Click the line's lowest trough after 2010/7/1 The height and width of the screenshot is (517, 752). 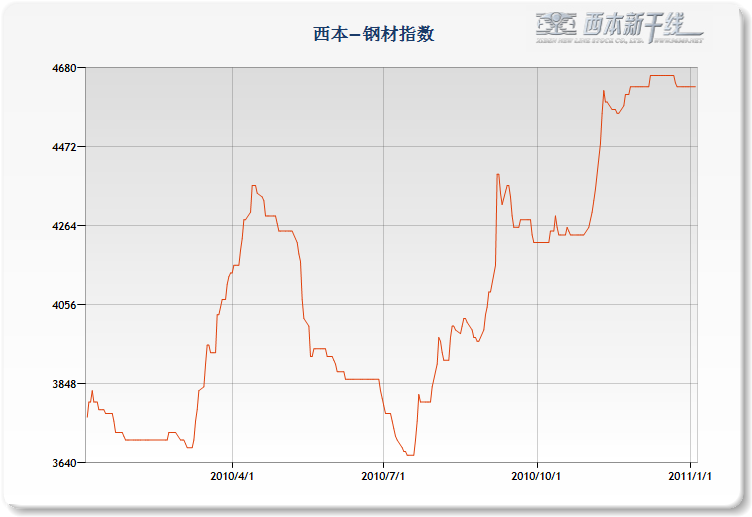[410, 455]
